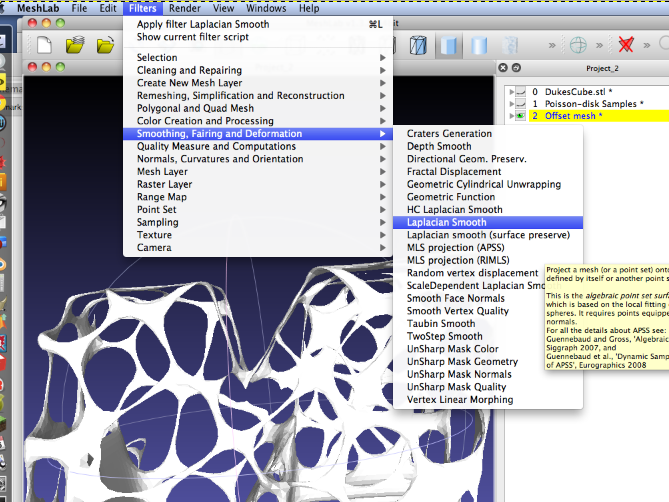The image size is (669, 502).
Task: Switch to hidden lines wireframe render mode
Action: [418, 45]
